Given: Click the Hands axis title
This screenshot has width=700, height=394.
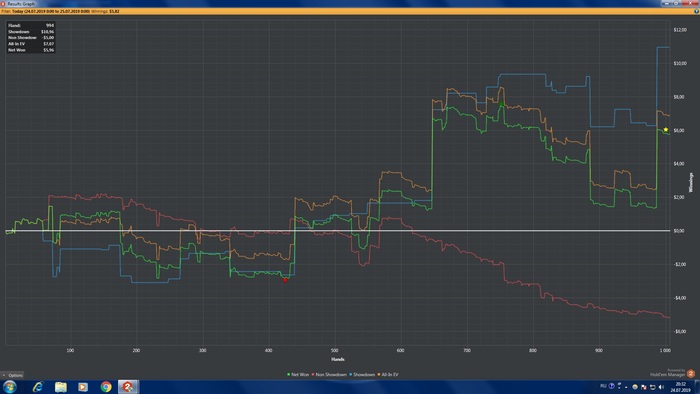Looking at the screenshot, I should 338,359.
